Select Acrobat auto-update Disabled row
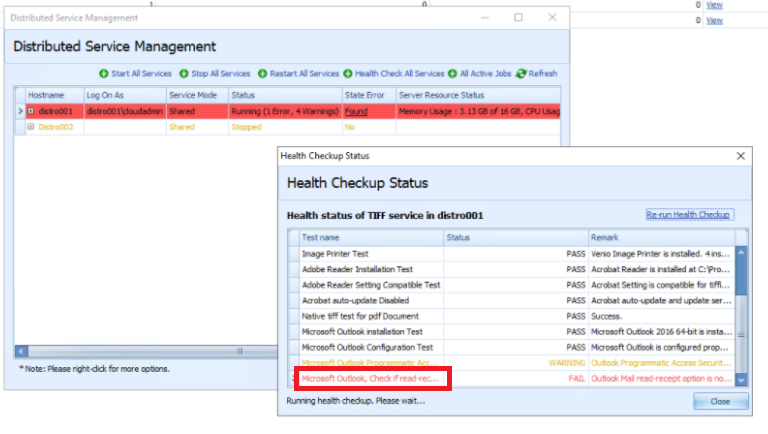Image resolution: width=768 pixels, height=434 pixels. coord(512,301)
